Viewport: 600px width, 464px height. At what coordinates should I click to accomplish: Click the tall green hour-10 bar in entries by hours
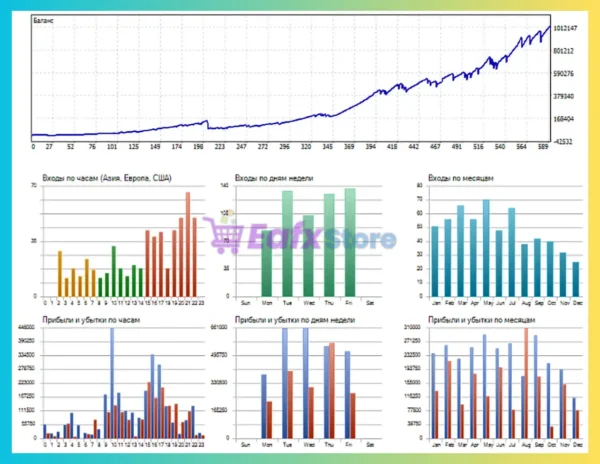(x=114, y=271)
